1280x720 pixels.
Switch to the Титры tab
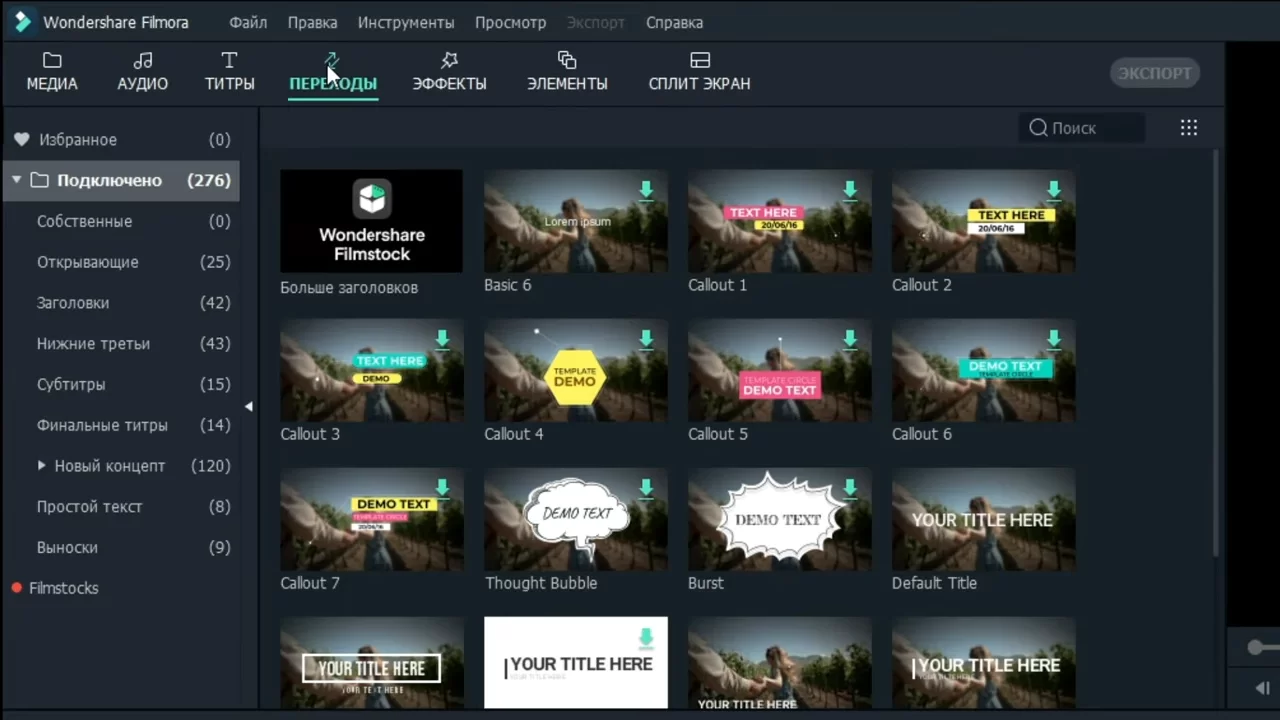[229, 71]
